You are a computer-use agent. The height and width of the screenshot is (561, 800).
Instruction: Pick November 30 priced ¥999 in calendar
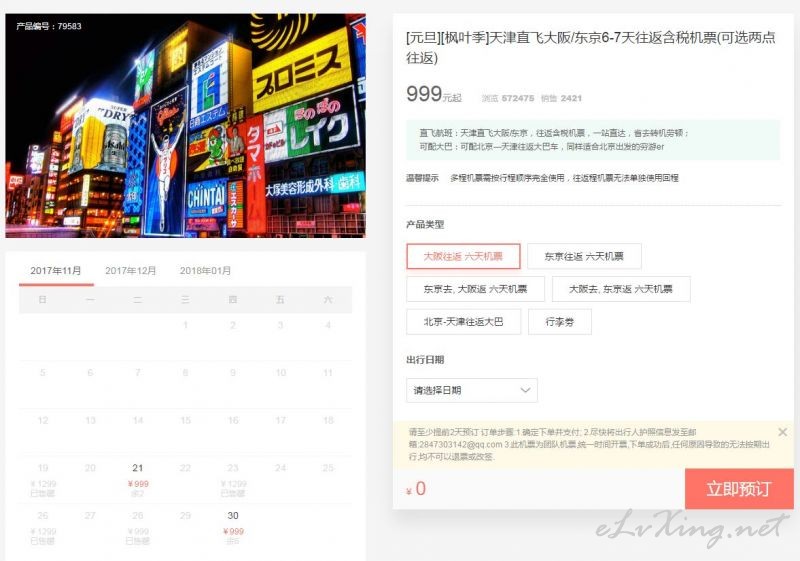tap(233, 527)
